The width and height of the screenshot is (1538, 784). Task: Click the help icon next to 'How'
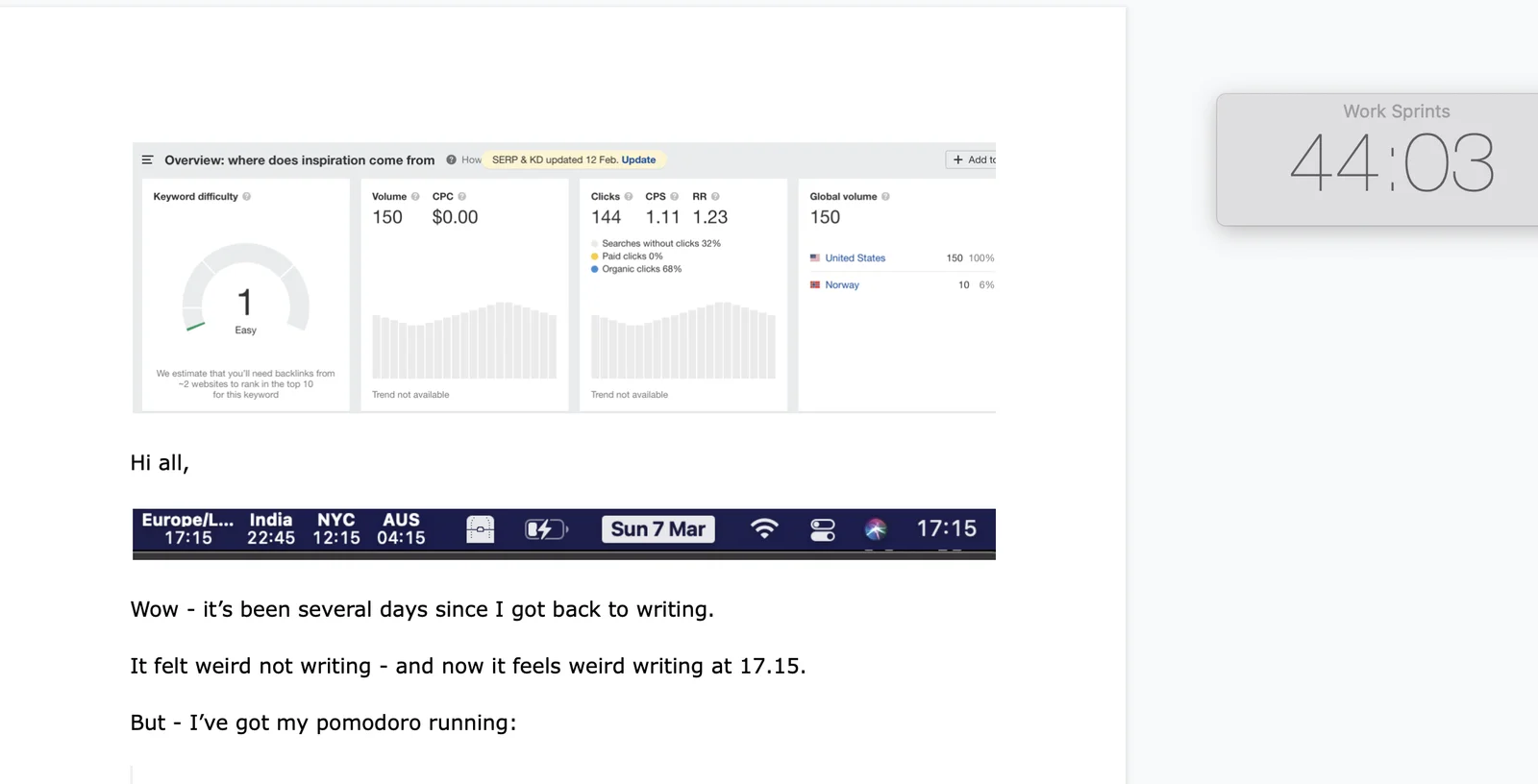451,159
